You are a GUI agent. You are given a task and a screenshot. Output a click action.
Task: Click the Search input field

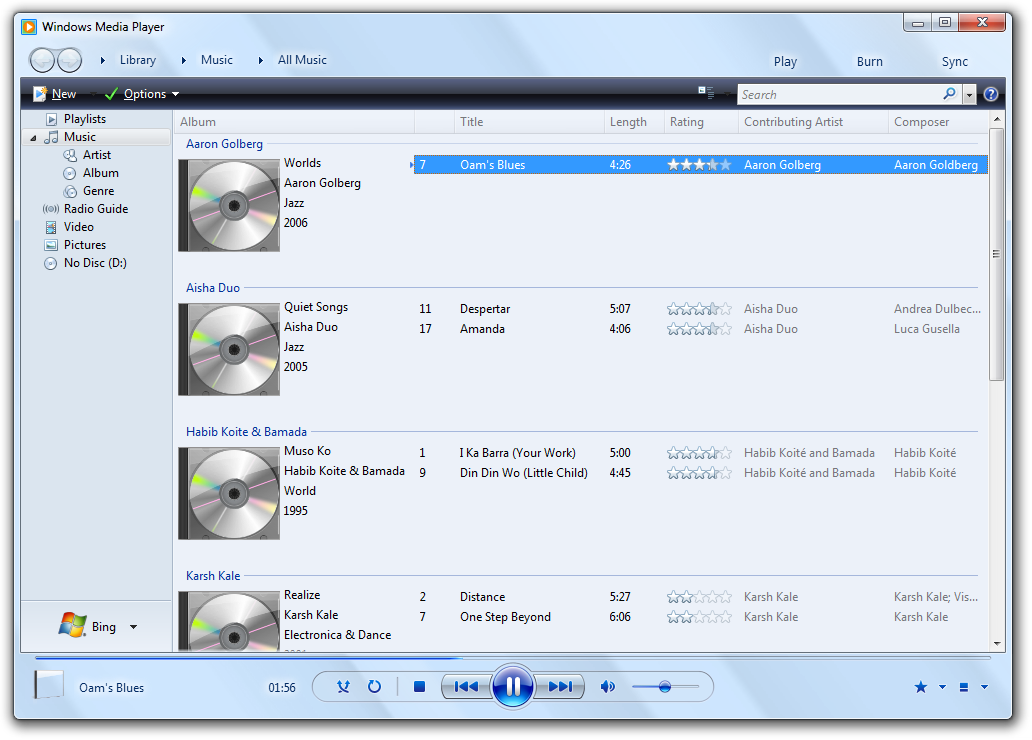[x=838, y=95]
